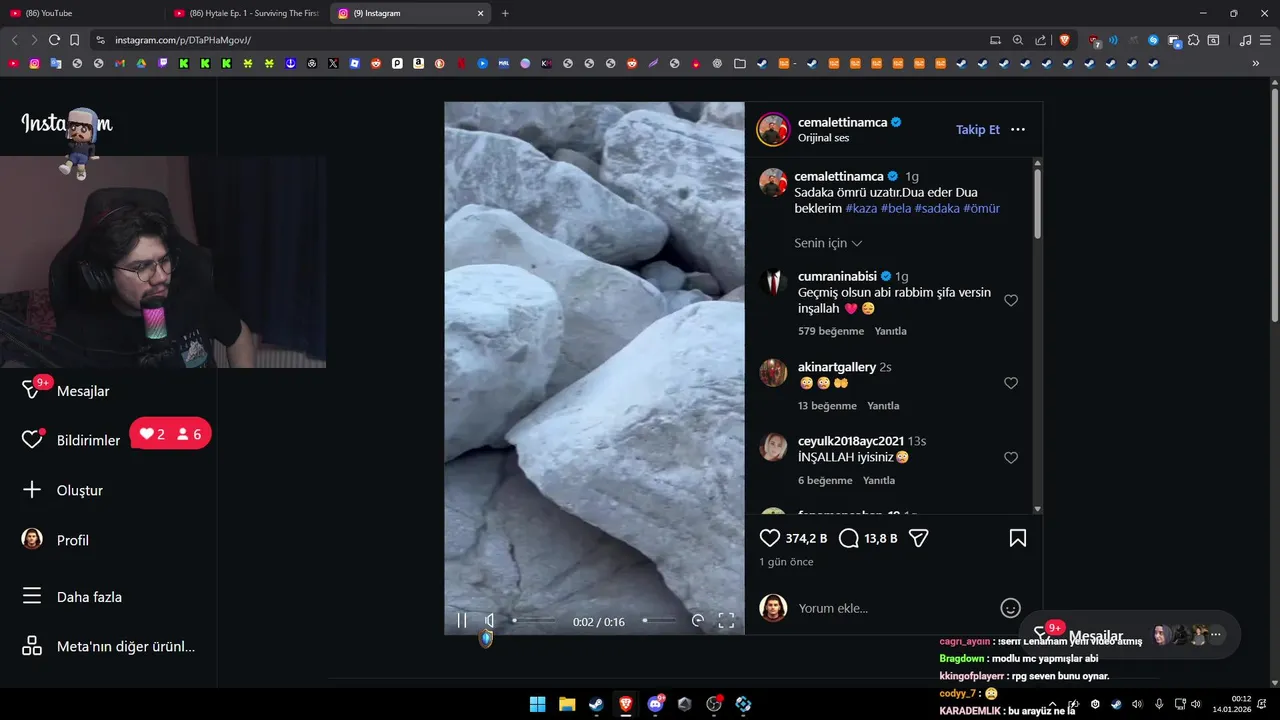Open the #kaza hashtag link
Screen dimensions: 1280x720
tap(861, 209)
